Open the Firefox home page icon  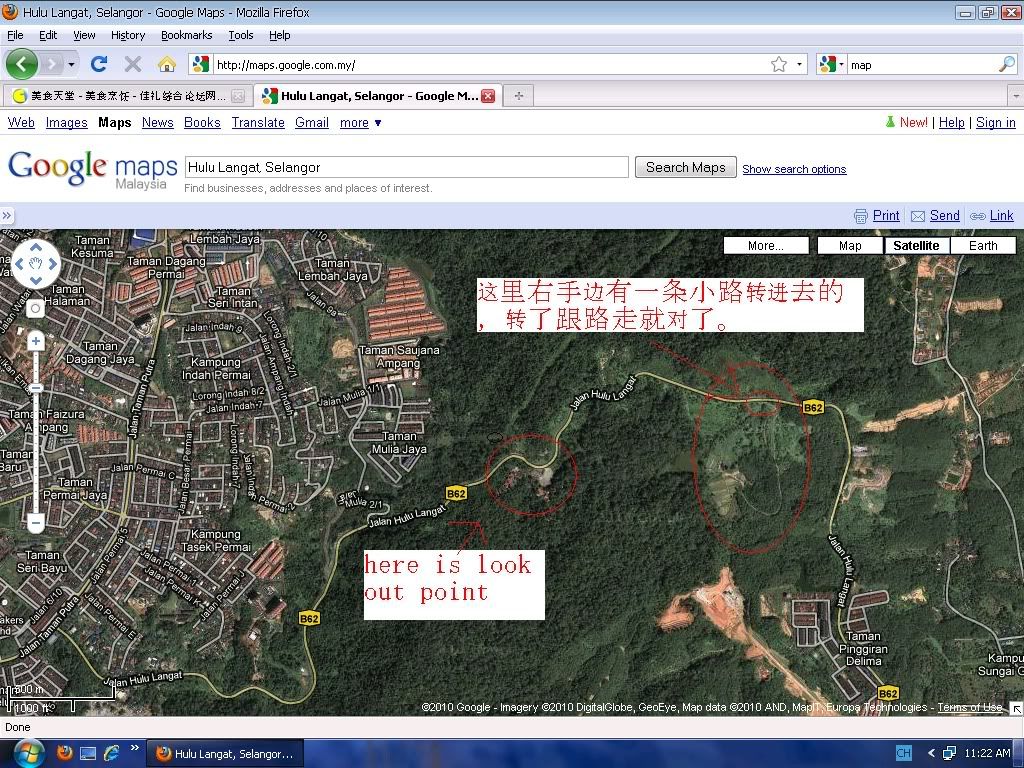167,64
